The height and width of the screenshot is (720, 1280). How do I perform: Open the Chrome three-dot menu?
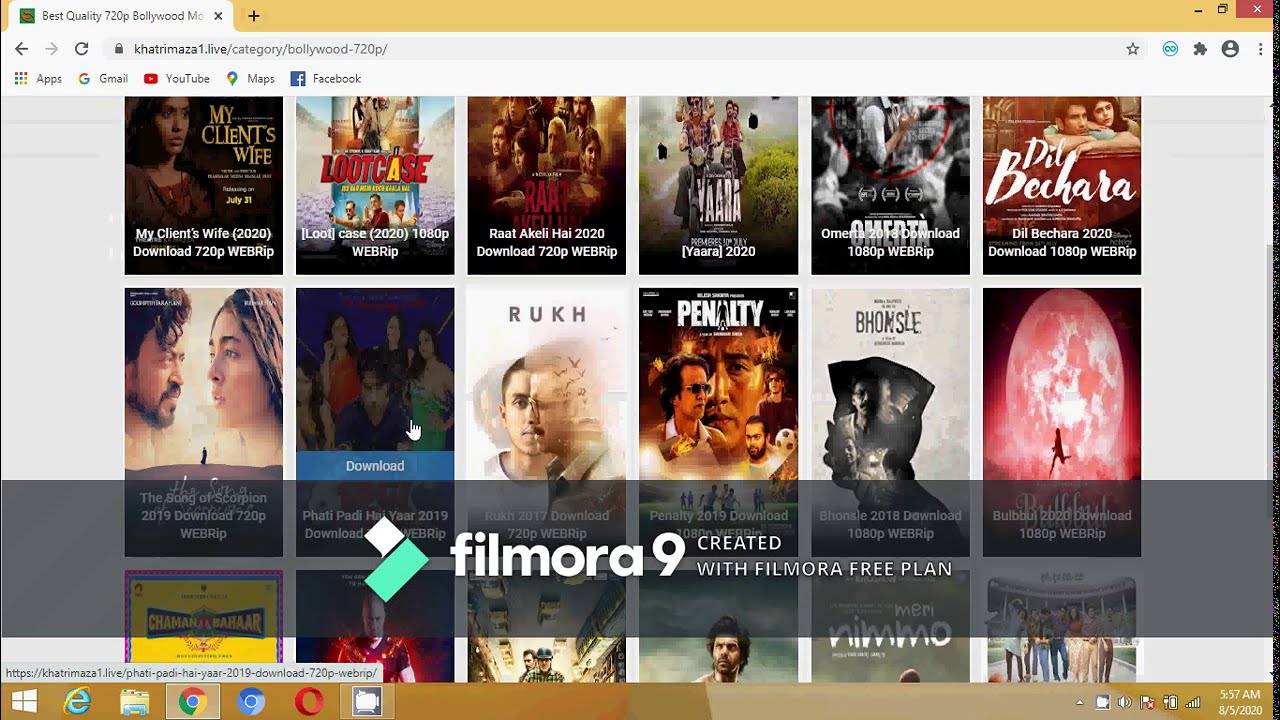1262,49
